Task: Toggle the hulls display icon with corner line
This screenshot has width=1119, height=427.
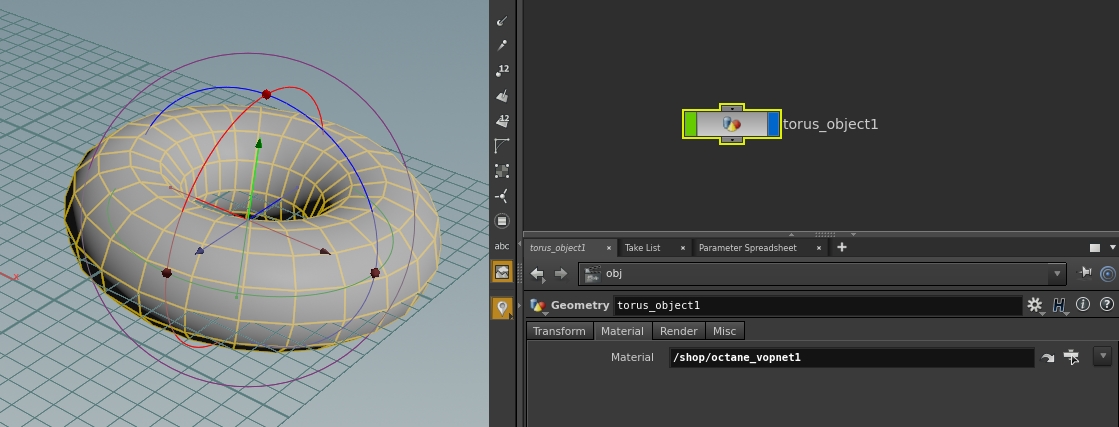Action: 502,146
